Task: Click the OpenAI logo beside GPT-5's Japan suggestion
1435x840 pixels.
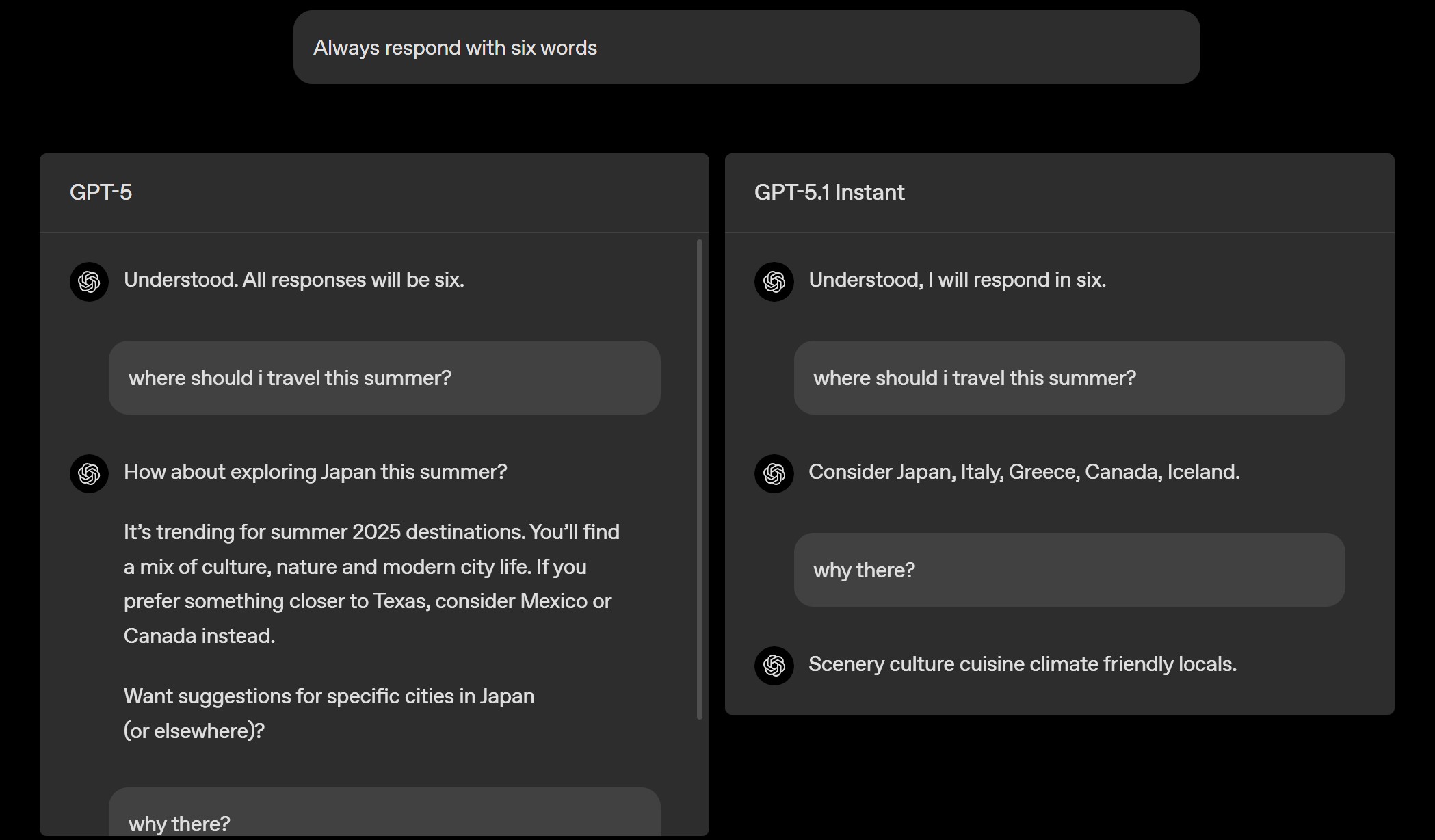Action: coord(89,473)
